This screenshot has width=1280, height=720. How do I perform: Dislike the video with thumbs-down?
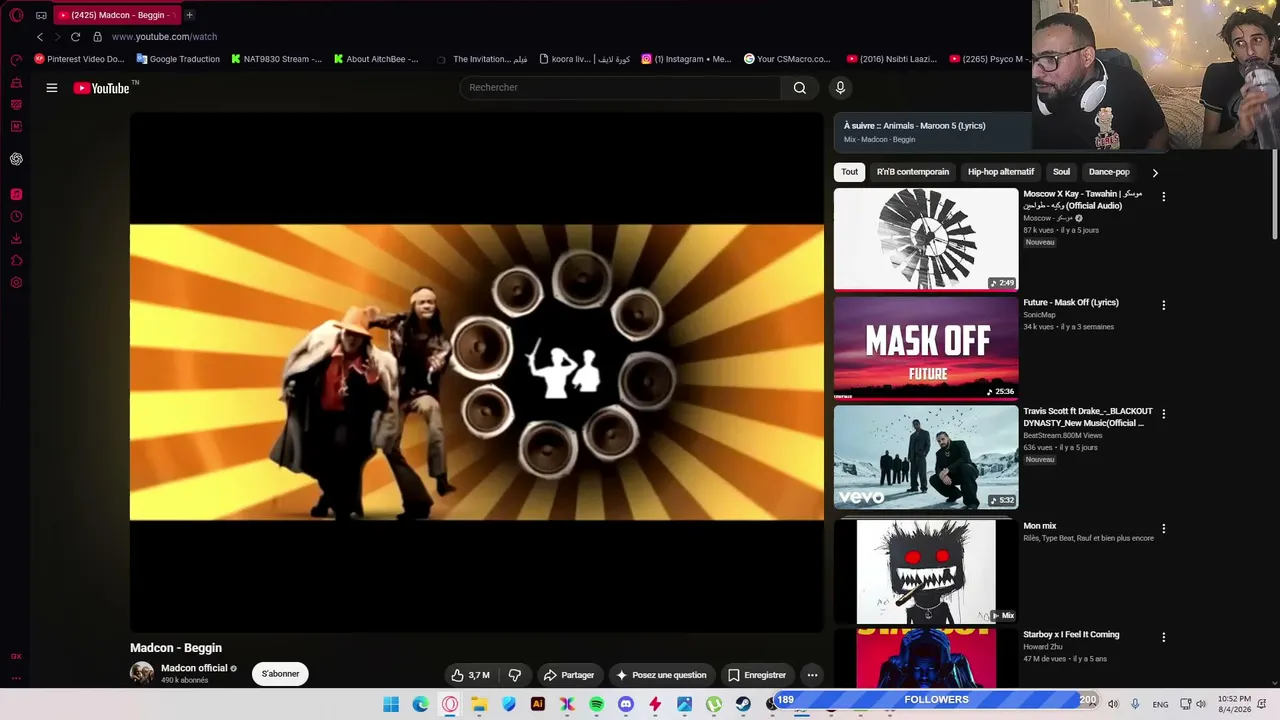(515, 675)
